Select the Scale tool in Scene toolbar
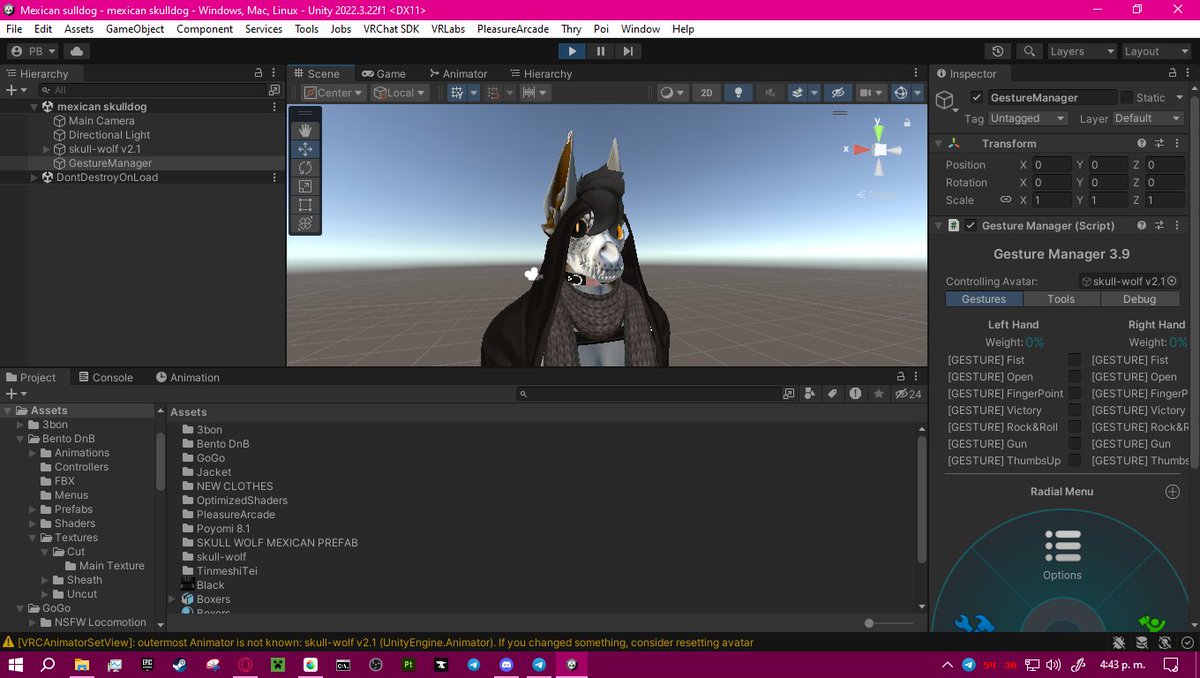This screenshot has height=678, width=1200. [305, 186]
